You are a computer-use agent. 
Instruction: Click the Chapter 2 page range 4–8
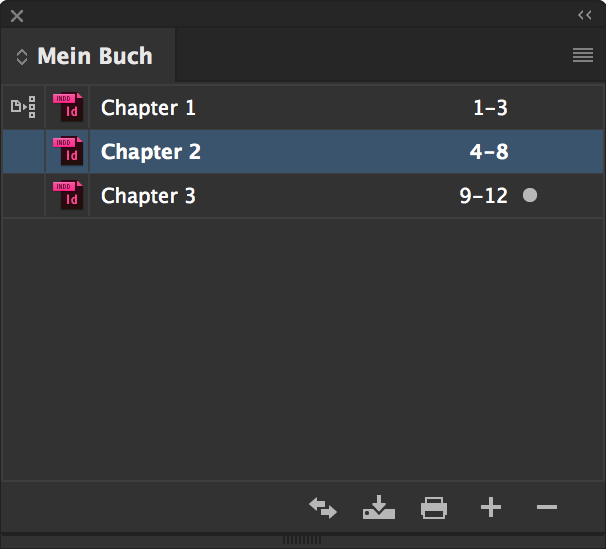489,151
